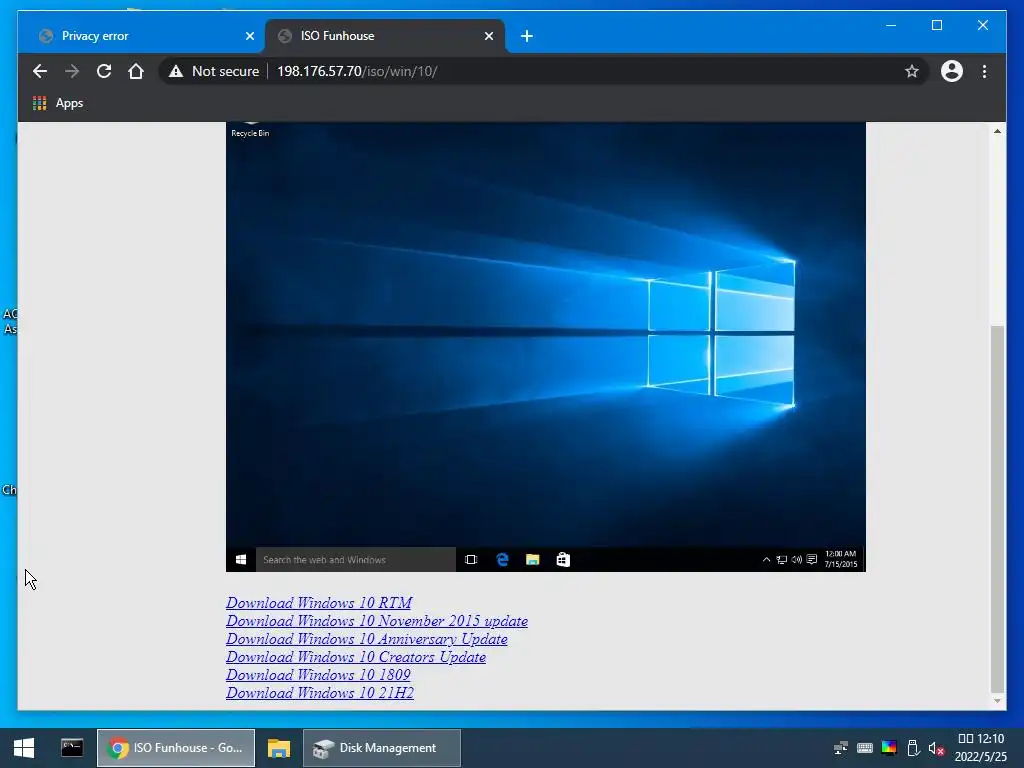Switch to ISO Funhouse Chrome taskbar button

(176, 748)
